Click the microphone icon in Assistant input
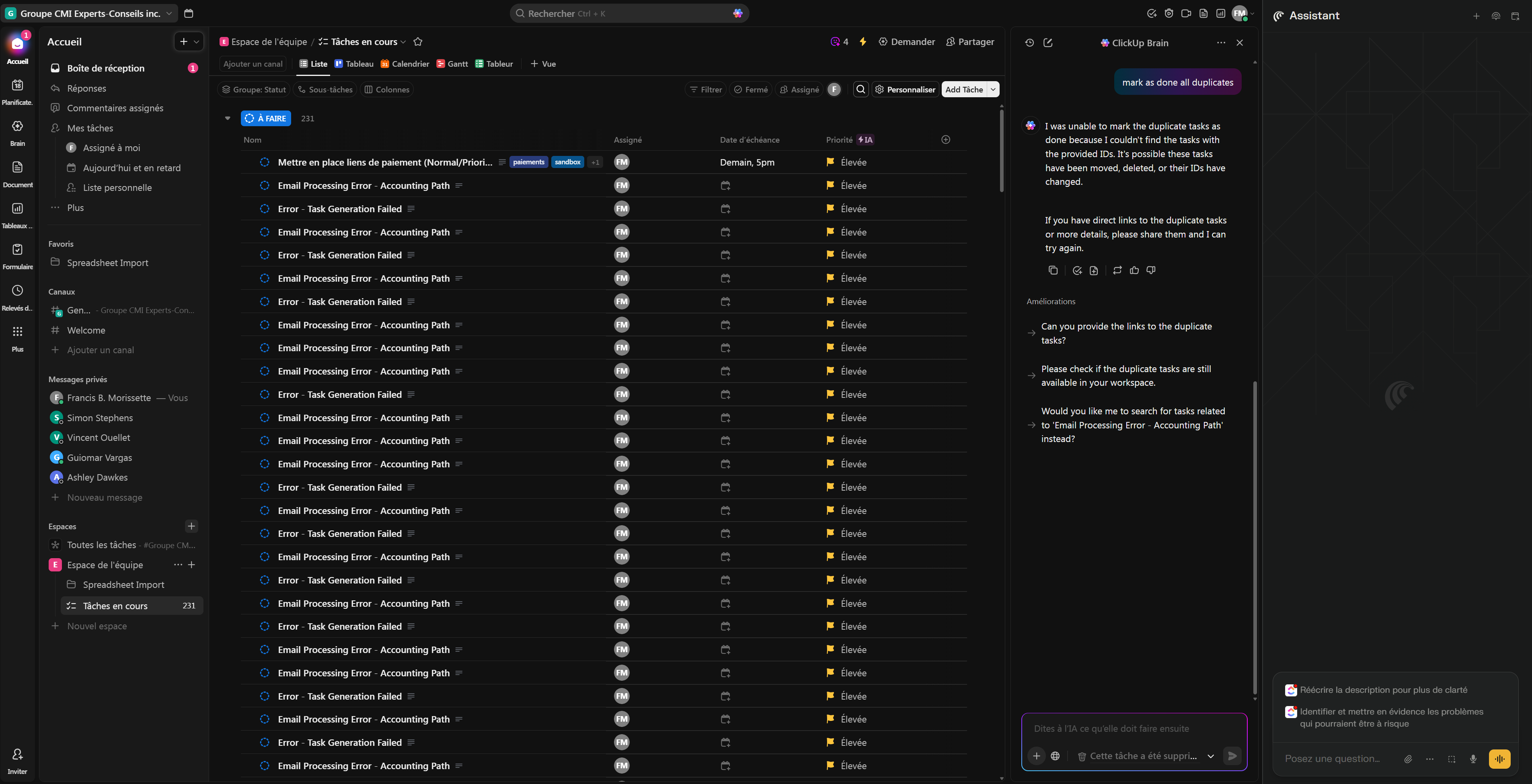1532x784 pixels. (1473, 759)
